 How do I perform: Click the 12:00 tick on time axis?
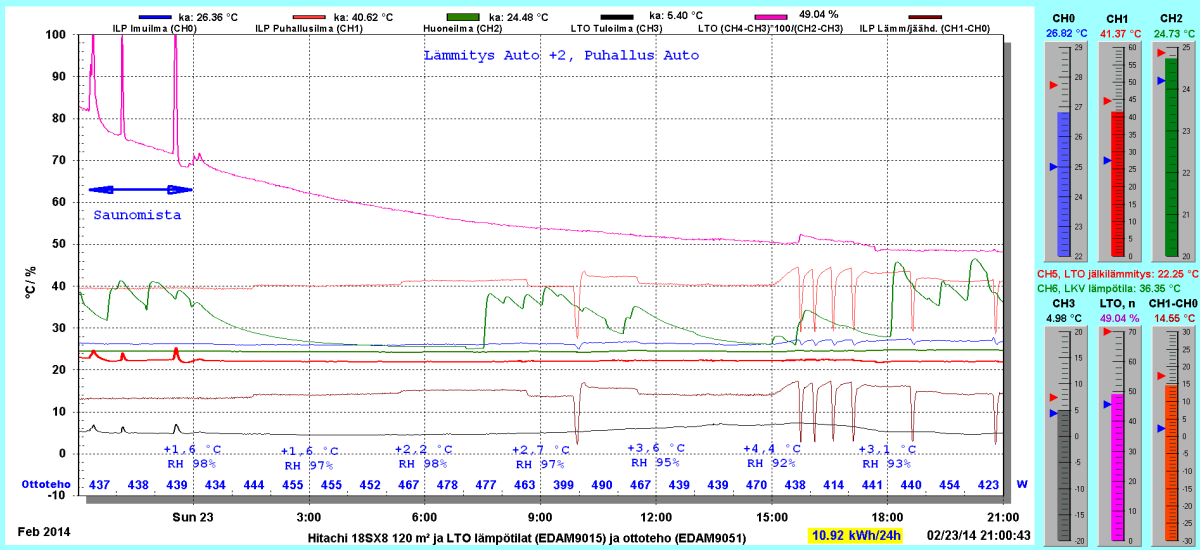point(655,517)
